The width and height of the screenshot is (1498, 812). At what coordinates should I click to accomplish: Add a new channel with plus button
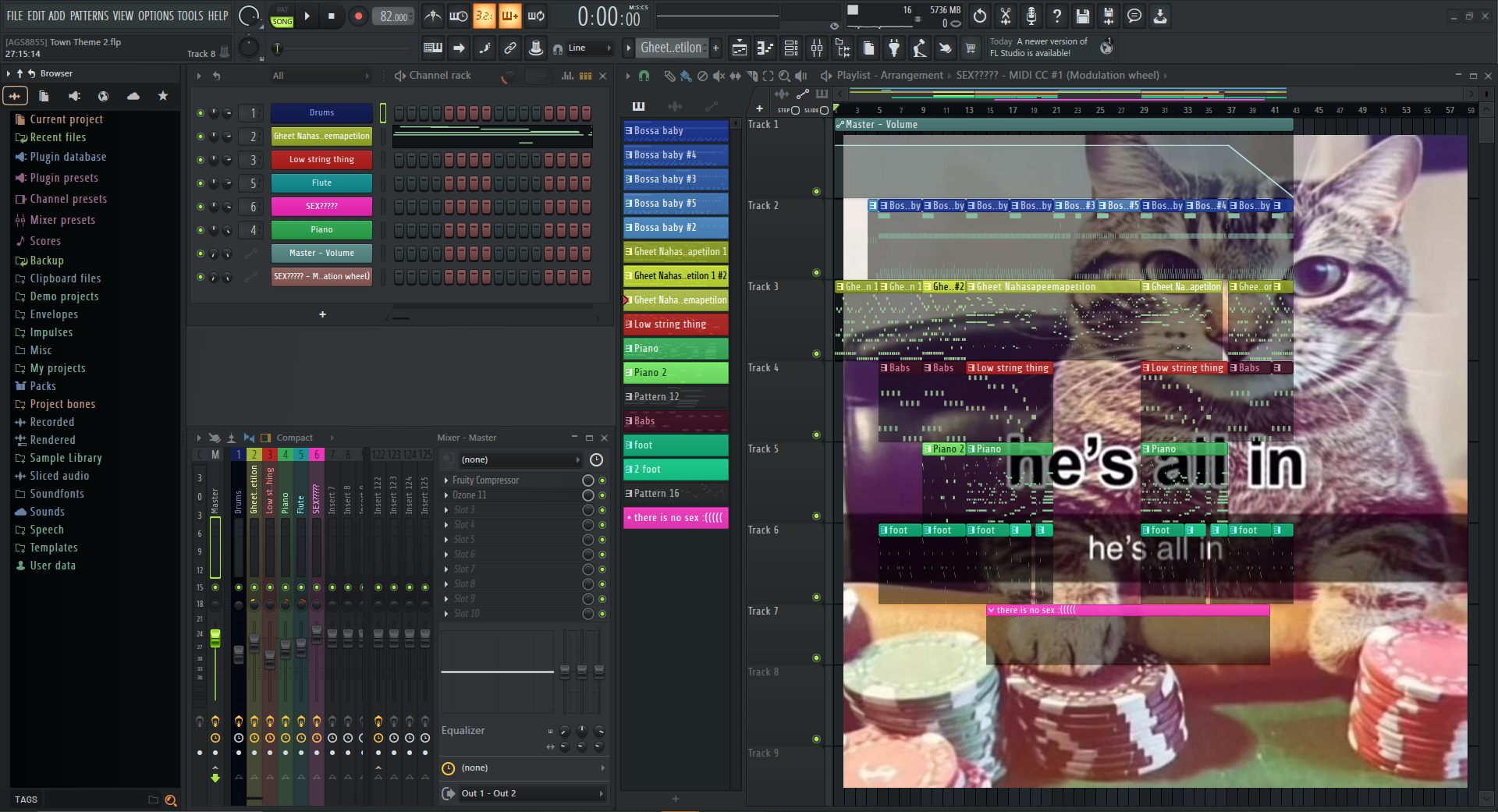322,314
